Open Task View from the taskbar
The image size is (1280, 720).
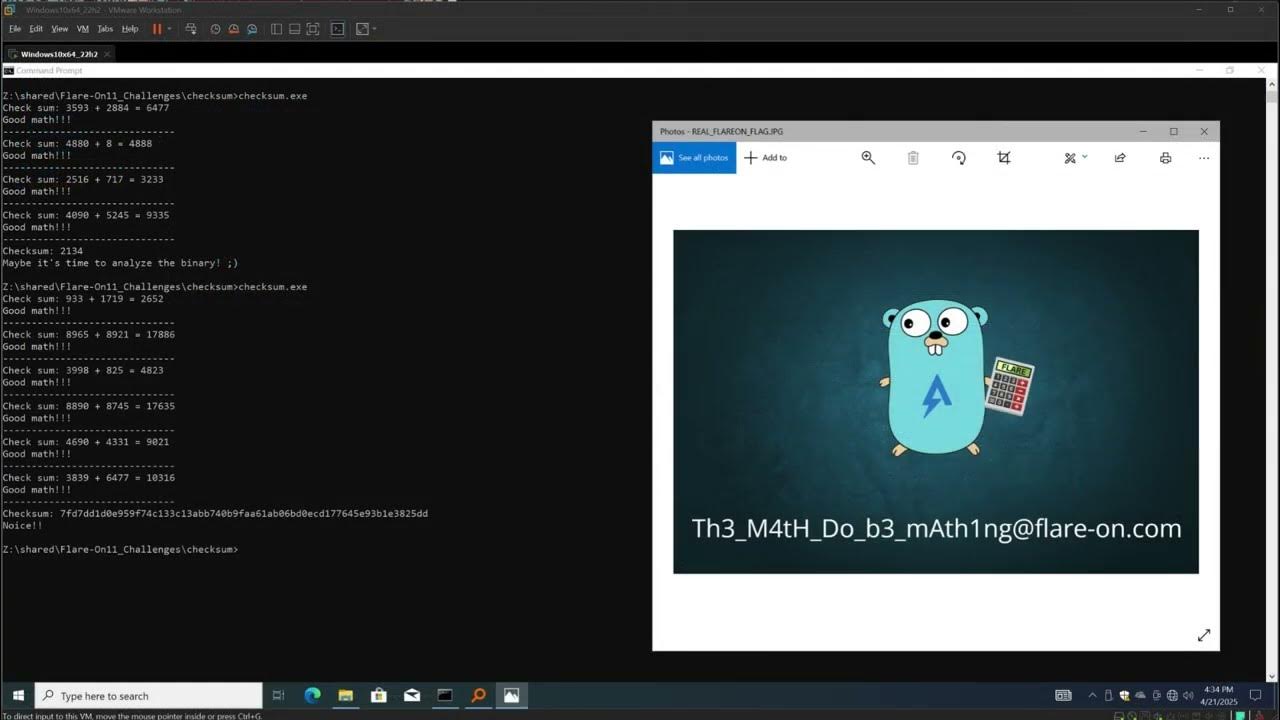point(278,696)
